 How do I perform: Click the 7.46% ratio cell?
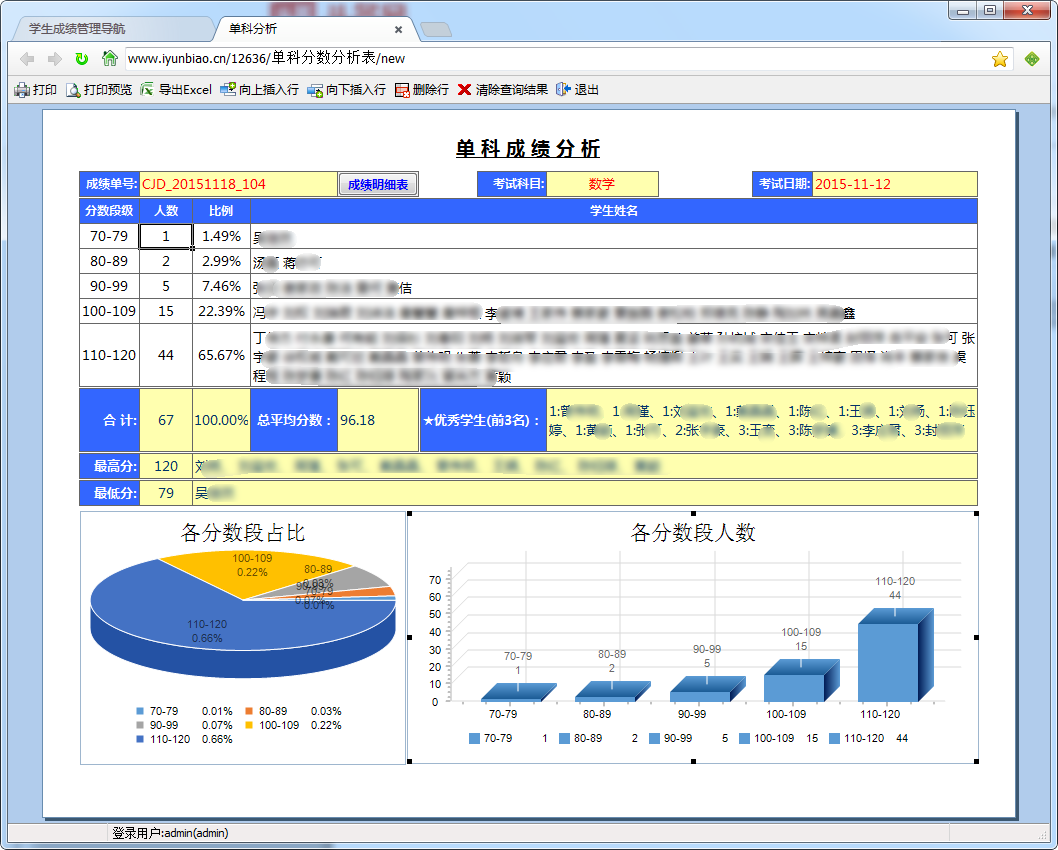[221, 286]
